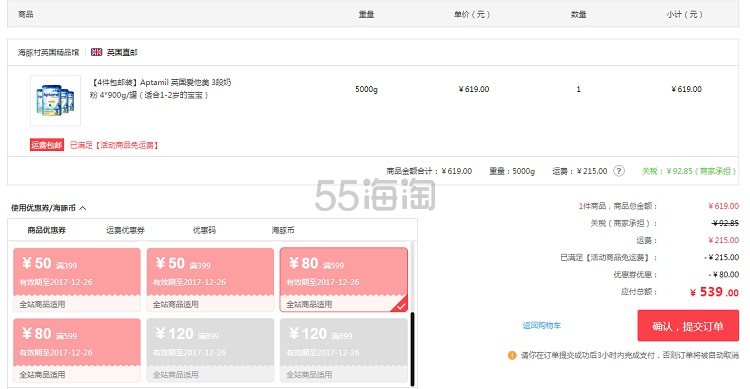Click the quantity value 1 in product row
Screen dimensions: 750x389
click(x=578, y=89)
